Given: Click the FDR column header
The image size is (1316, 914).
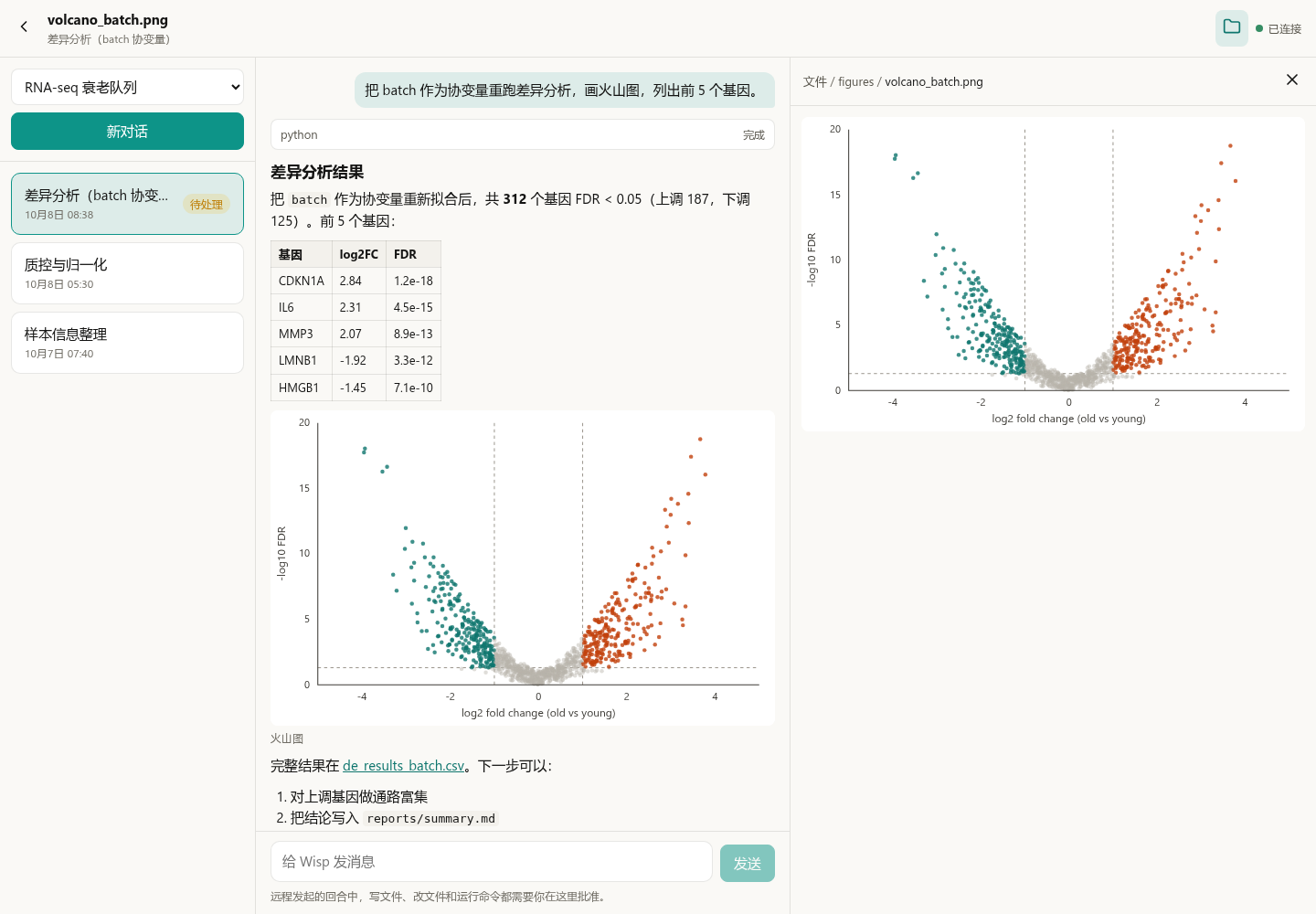Looking at the screenshot, I should [413, 254].
